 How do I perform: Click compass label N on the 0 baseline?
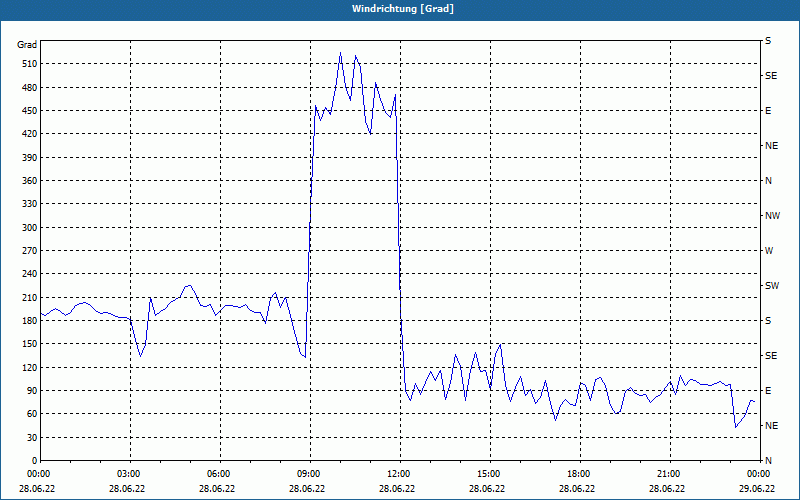(768, 461)
